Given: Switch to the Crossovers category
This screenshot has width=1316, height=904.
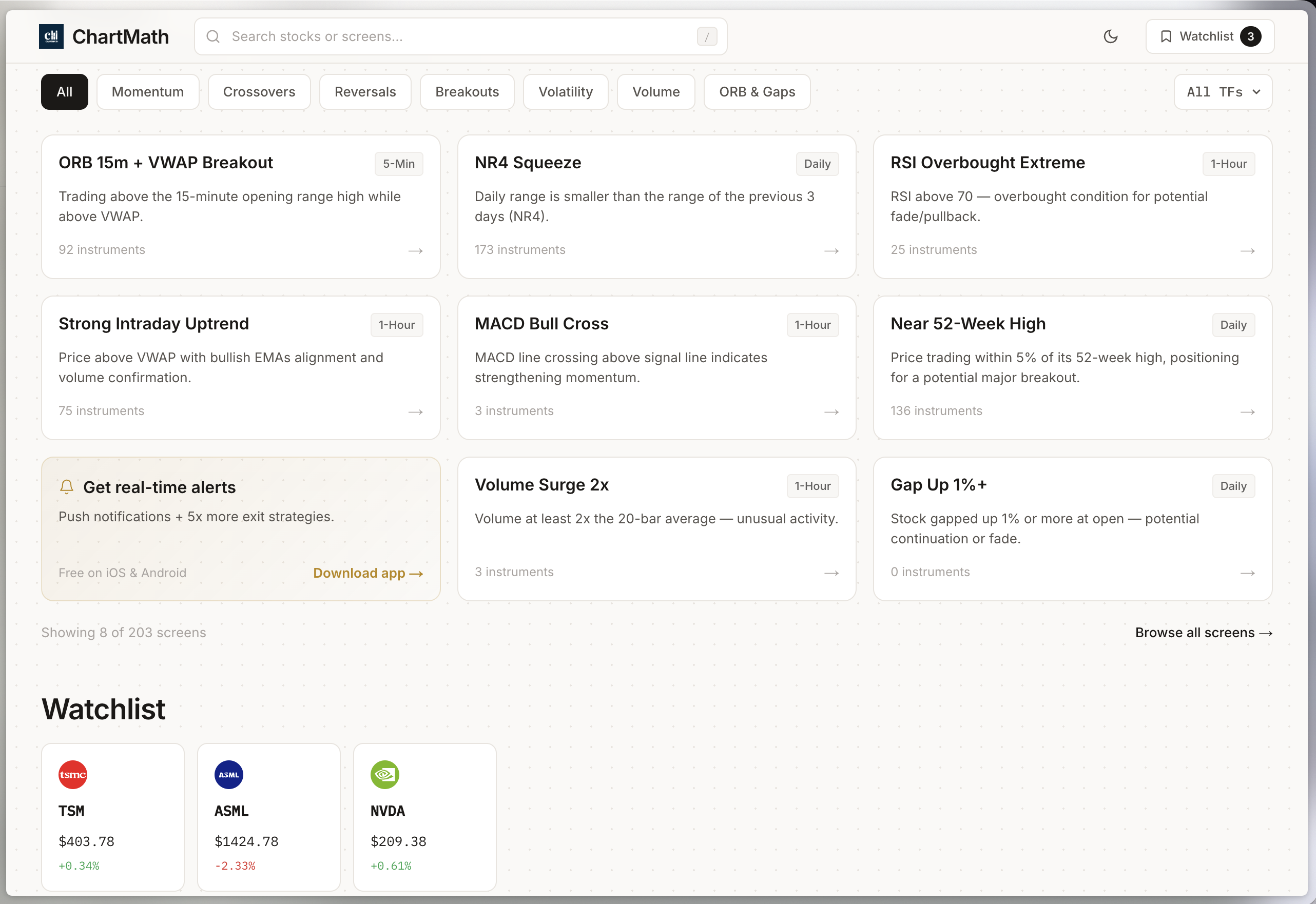Looking at the screenshot, I should pyautogui.click(x=259, y=91).
